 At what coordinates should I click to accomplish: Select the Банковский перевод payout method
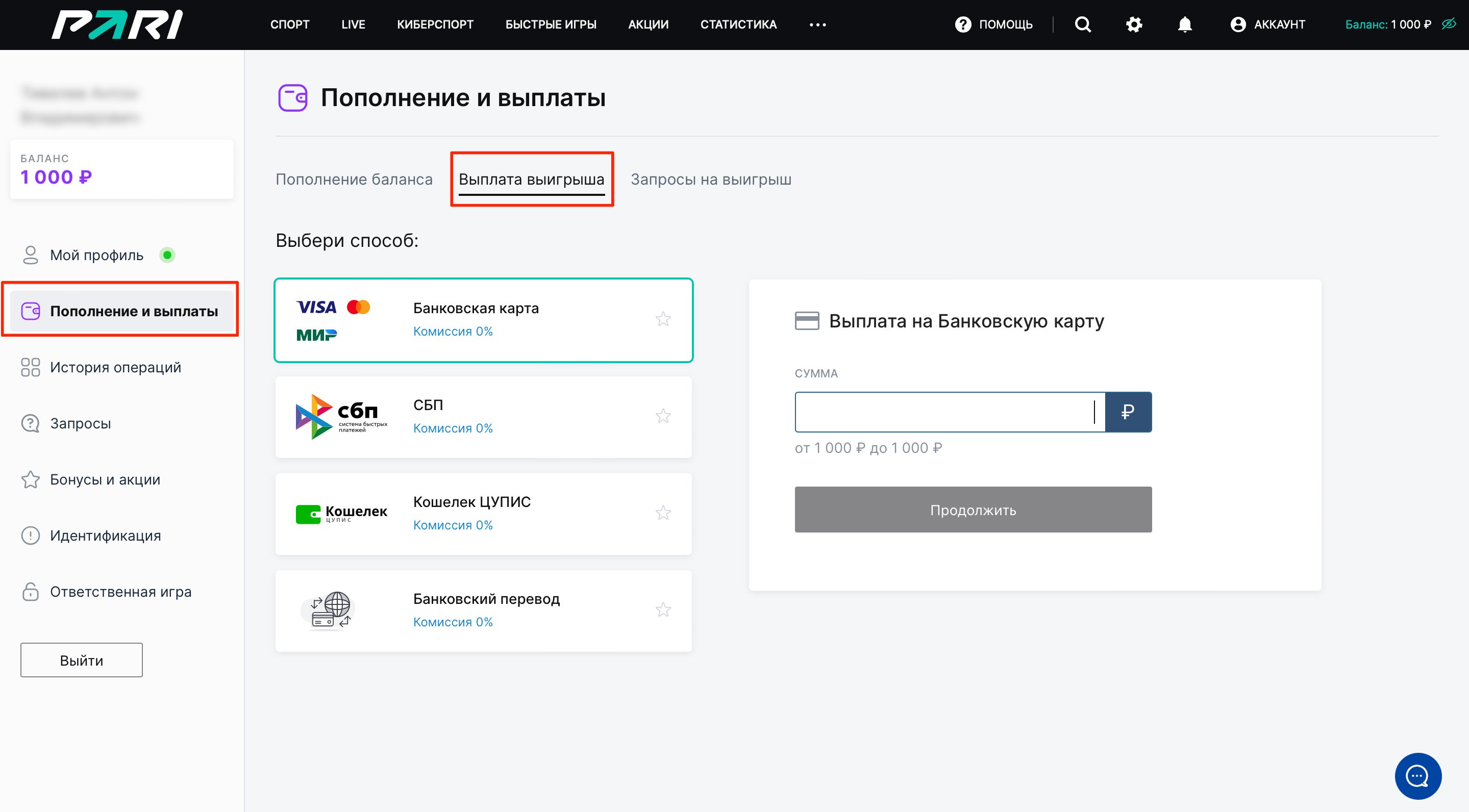483,610
